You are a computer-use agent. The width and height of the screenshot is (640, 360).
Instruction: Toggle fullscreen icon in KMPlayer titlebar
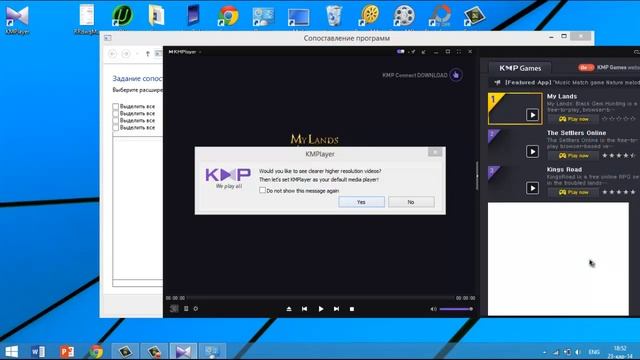[x=459, y=52]
